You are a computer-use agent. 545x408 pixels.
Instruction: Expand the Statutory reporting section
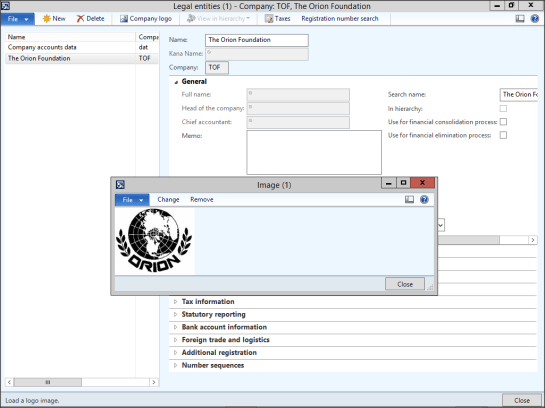[x=176, y=315]
